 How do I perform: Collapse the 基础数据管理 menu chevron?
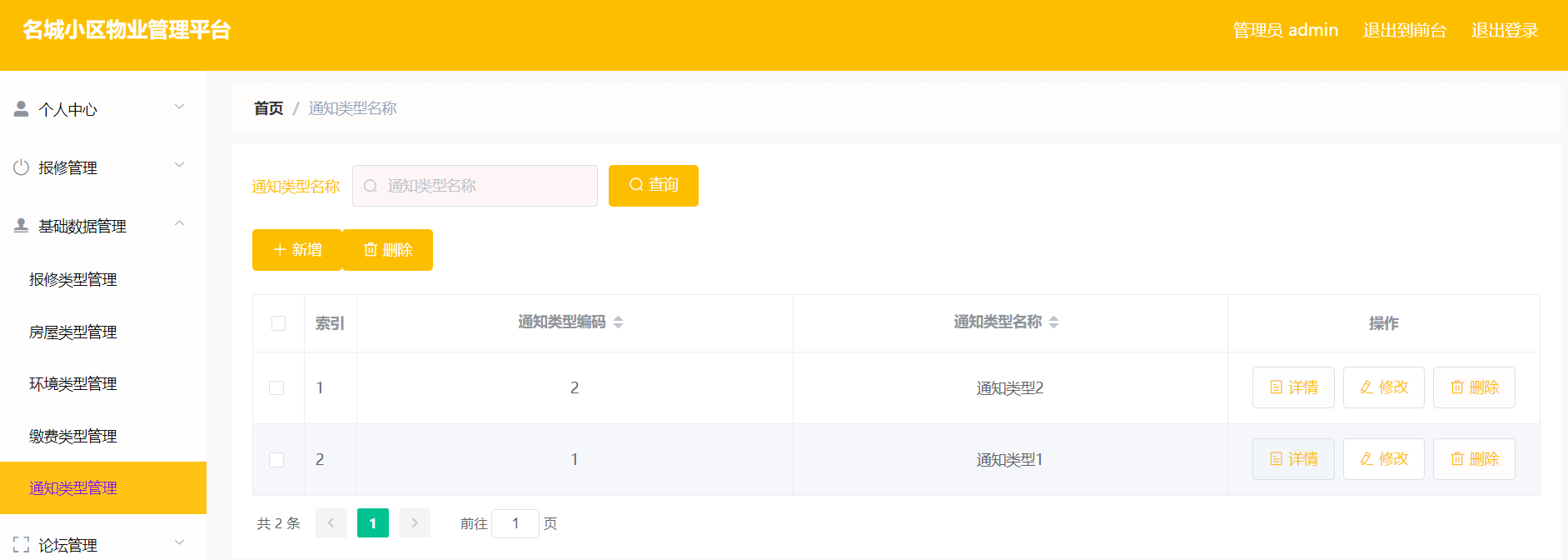179,223
